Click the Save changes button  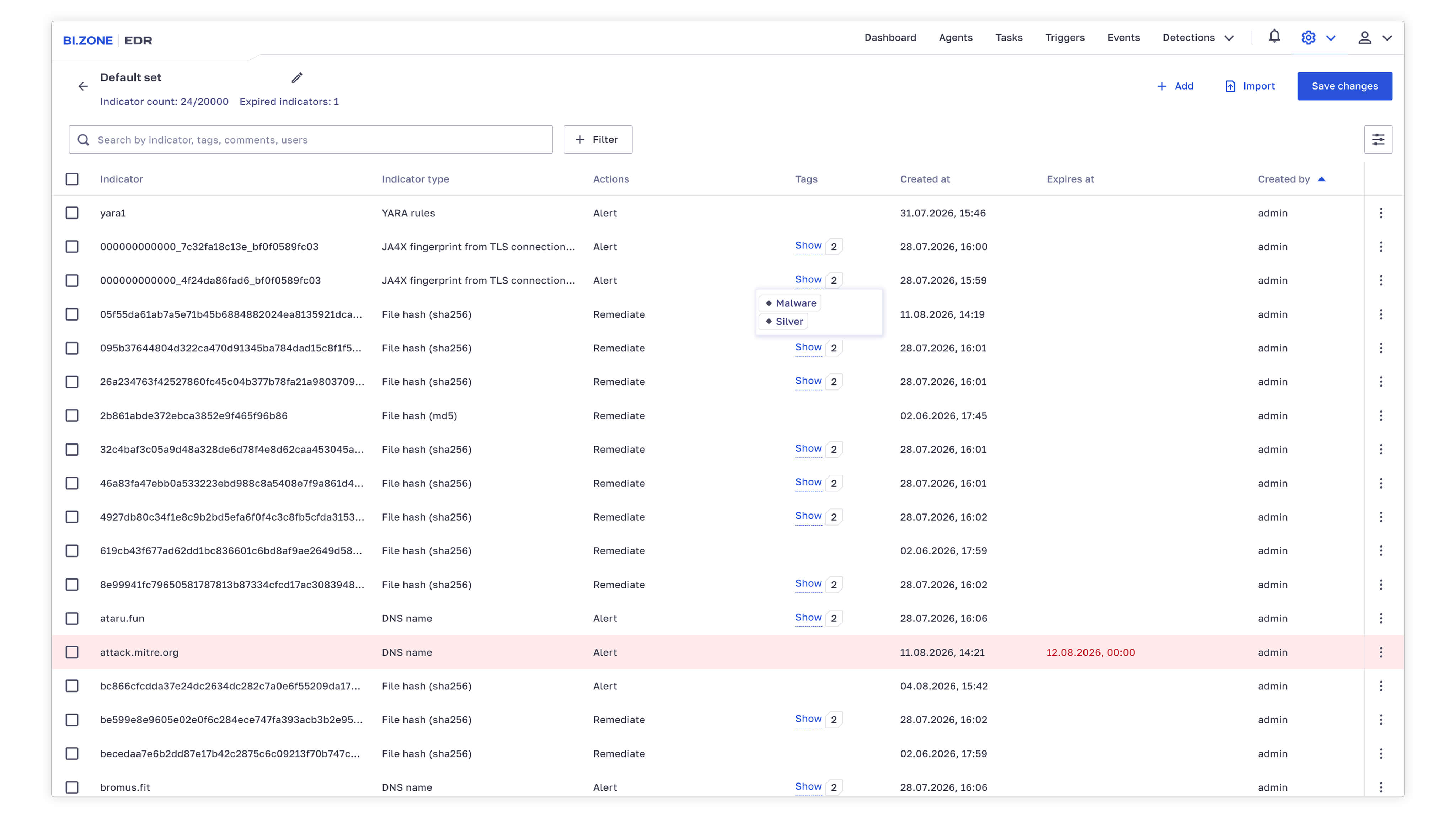[x=1345, y=86]
